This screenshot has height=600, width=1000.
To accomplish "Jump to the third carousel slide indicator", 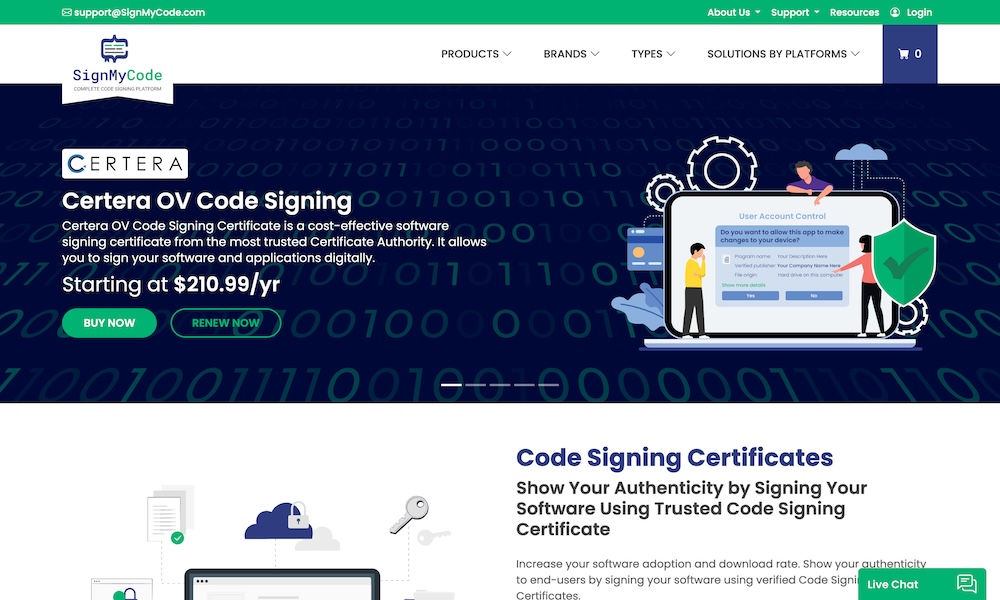I will click(499, 384).
